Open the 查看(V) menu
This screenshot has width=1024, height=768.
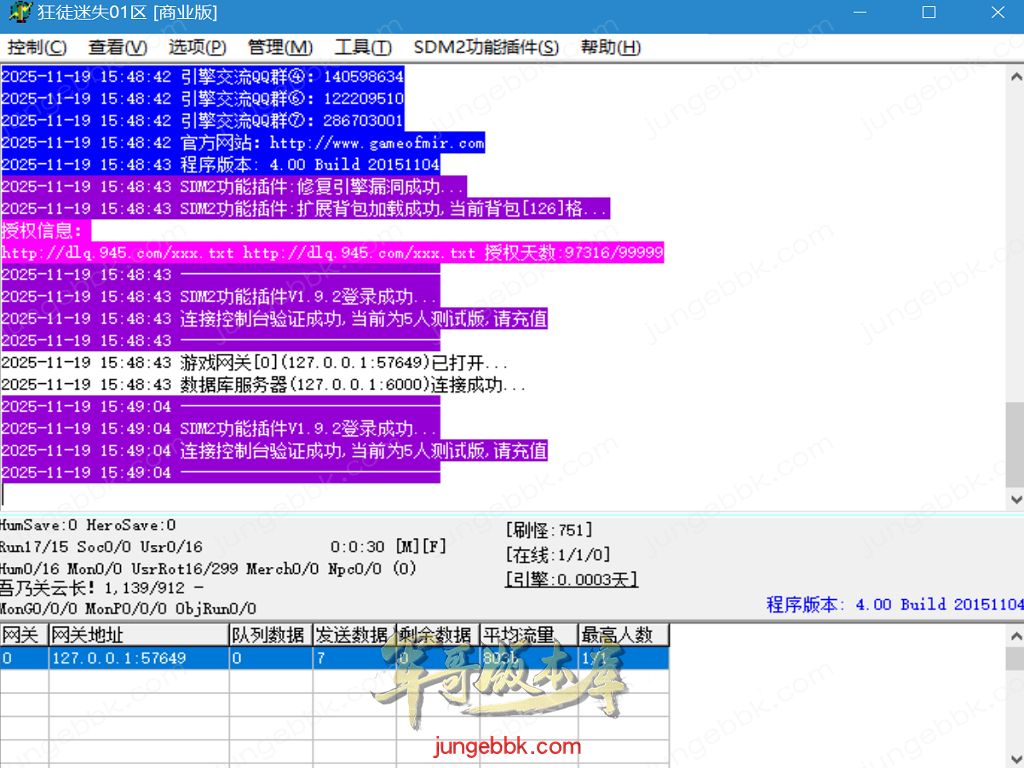coord(117,47)
